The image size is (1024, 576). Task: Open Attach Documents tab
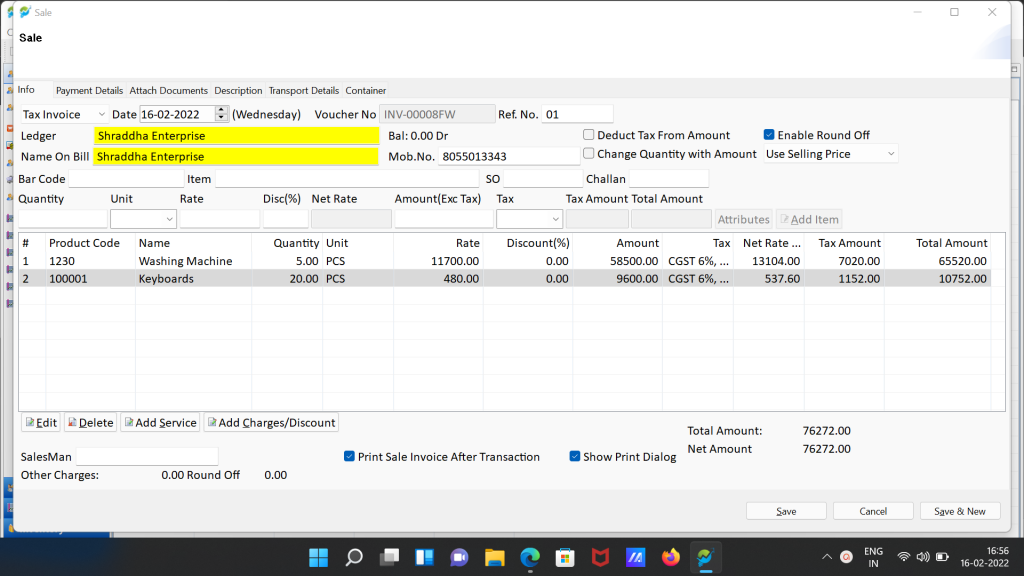(x=168, y=91)
